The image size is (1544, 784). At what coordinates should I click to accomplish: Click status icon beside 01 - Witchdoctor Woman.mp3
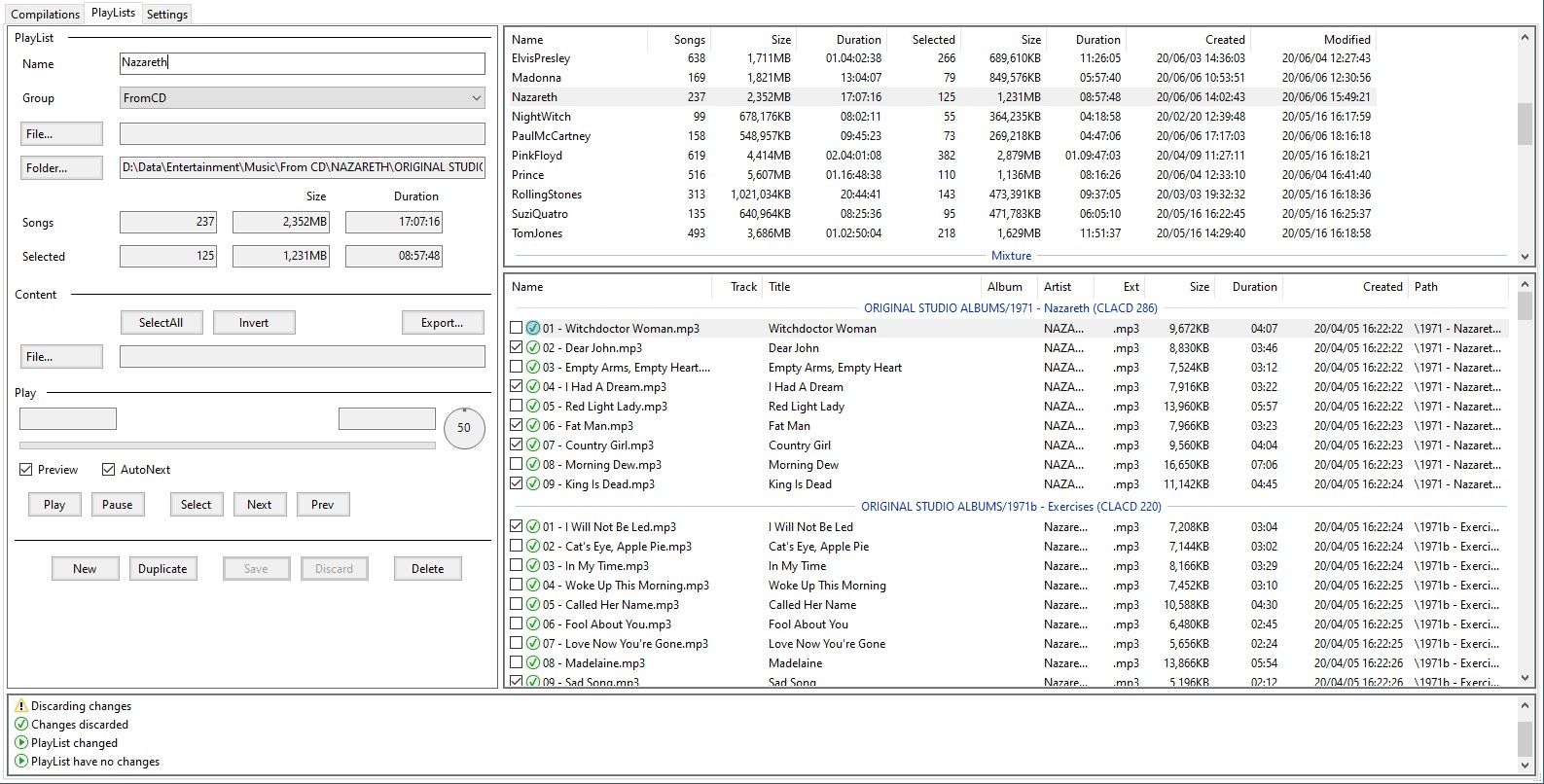tap(533, 329)
